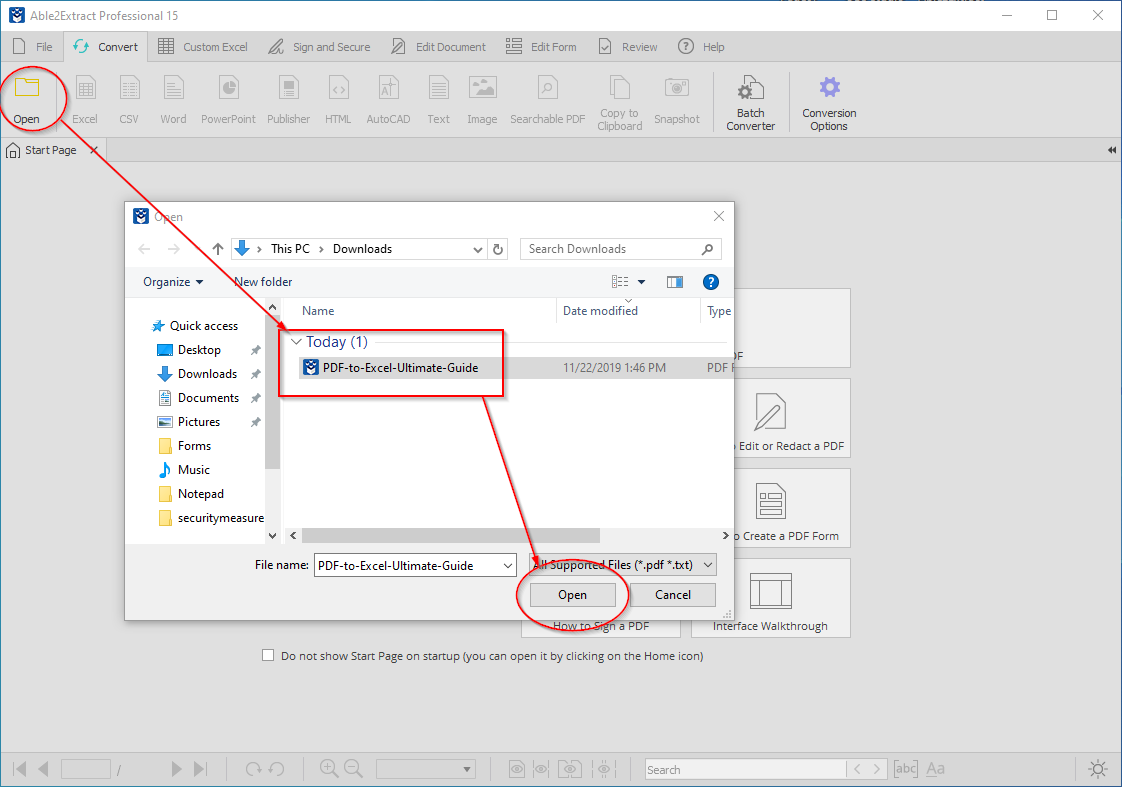This screenshot has width=1122, height=787.
Task: Check Do not show Start Page on startup
Action: click(268, 655)
